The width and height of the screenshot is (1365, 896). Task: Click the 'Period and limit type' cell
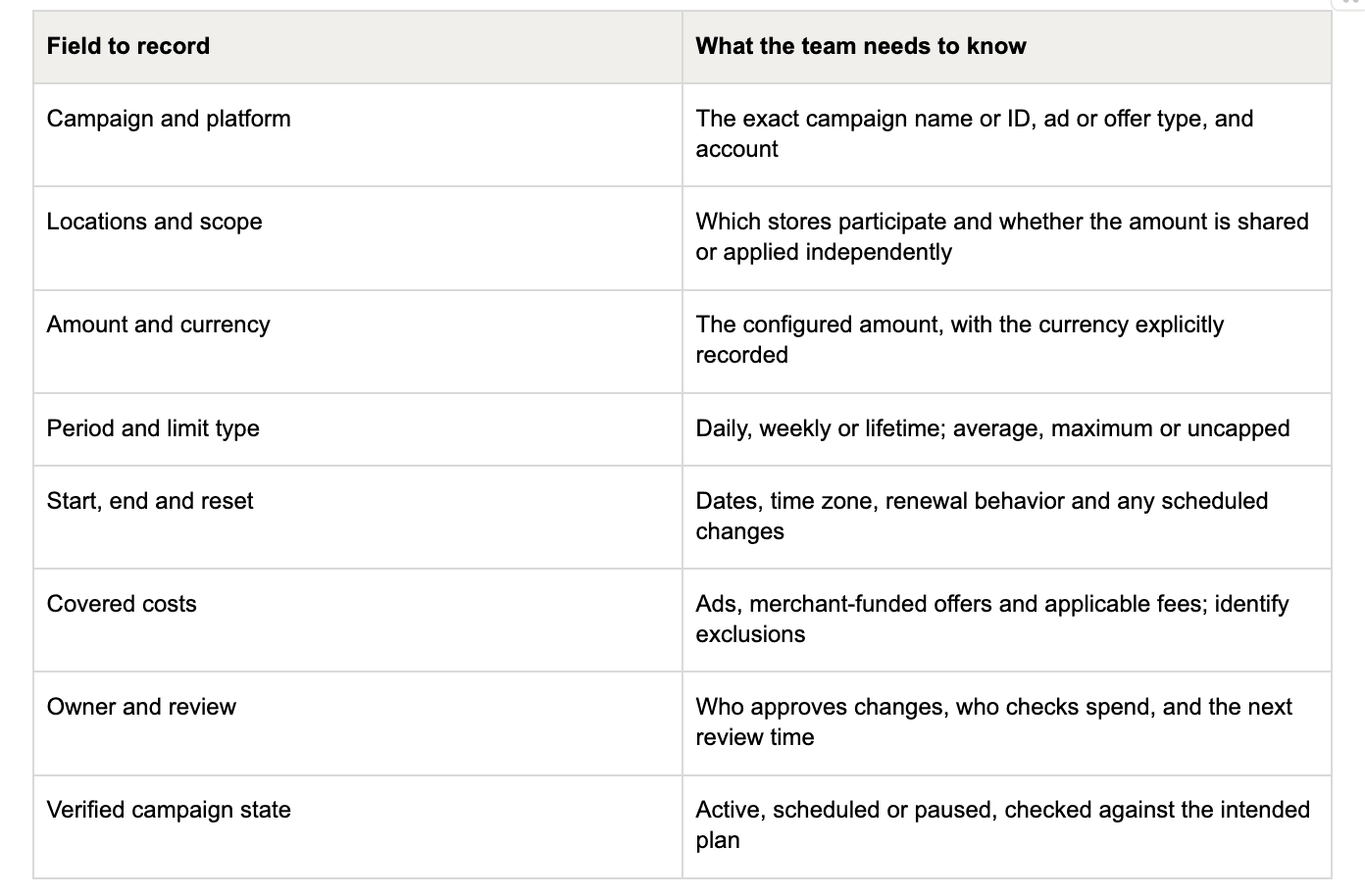point(358,429)
